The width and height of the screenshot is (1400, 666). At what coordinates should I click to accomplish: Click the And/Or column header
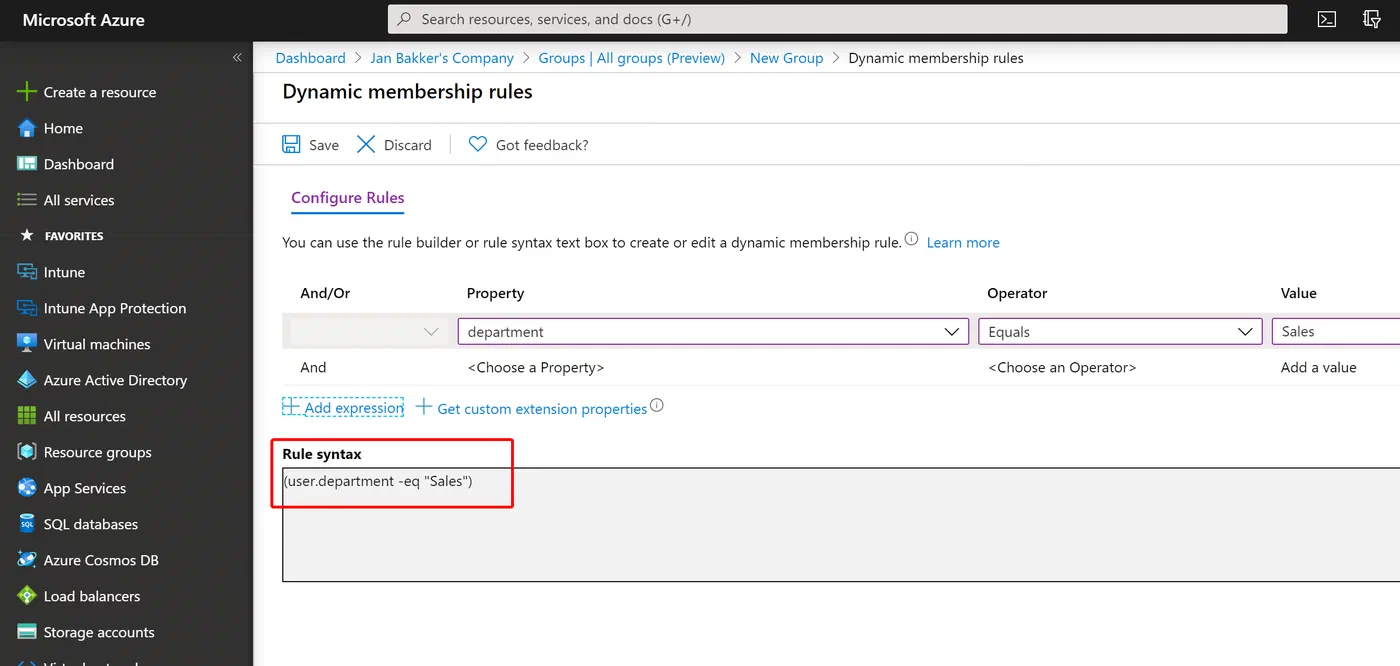(x=325, y=293)
